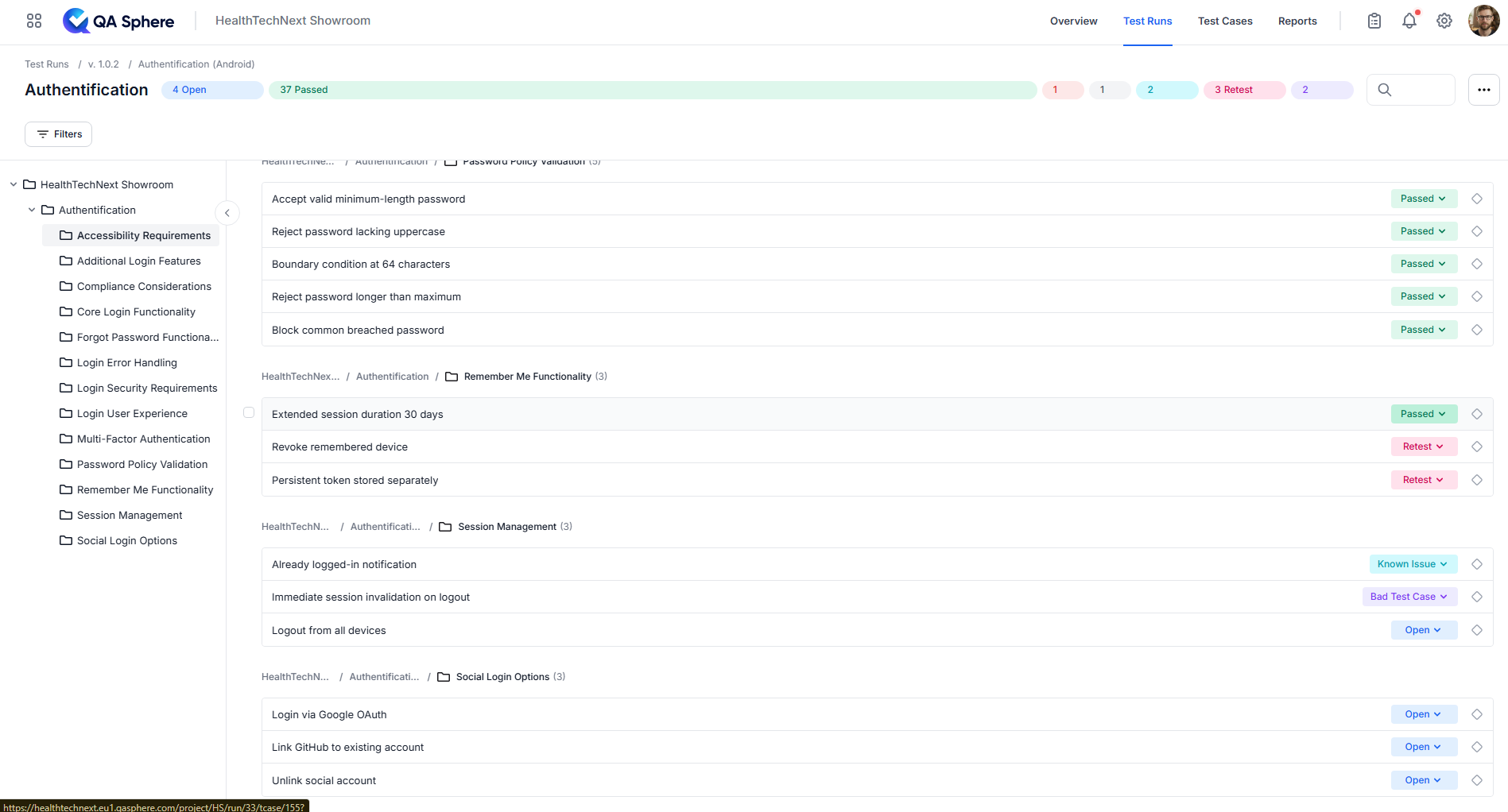This screenshot has width=1508, height=812.
Task: Open the v. 1.0.2 breadcrumb link
Action: point(103,64)
